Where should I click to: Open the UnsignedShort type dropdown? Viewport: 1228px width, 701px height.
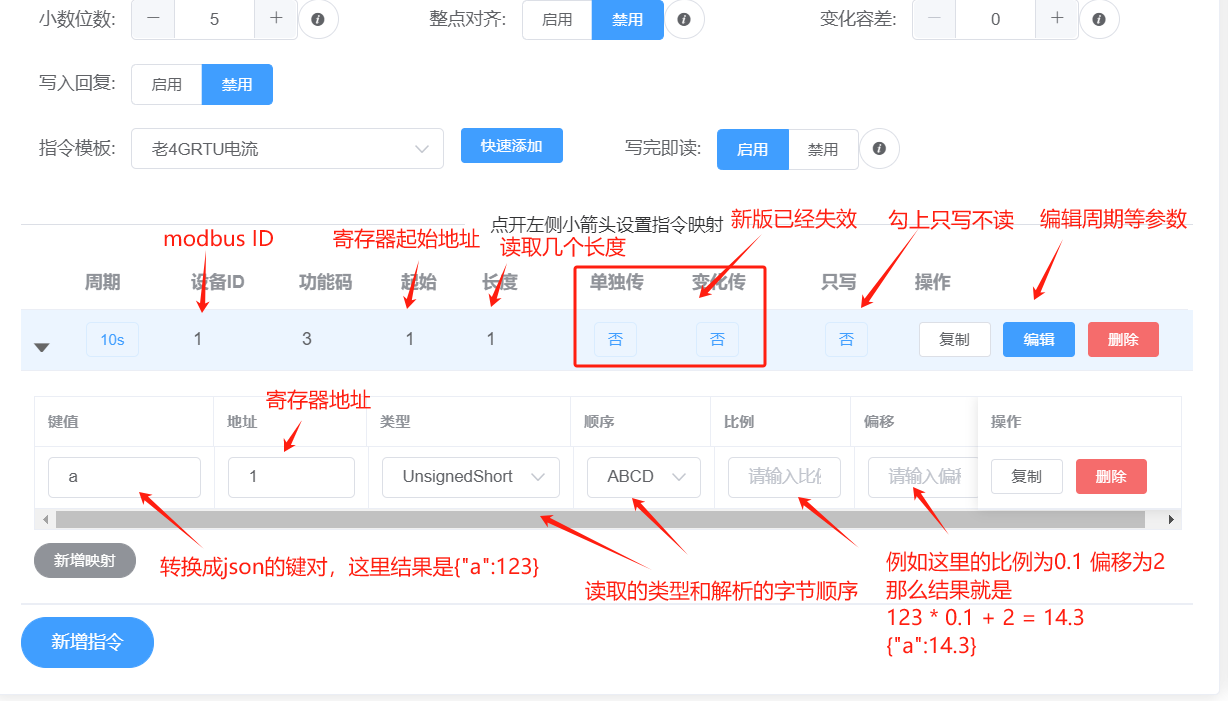pos(470,477)
